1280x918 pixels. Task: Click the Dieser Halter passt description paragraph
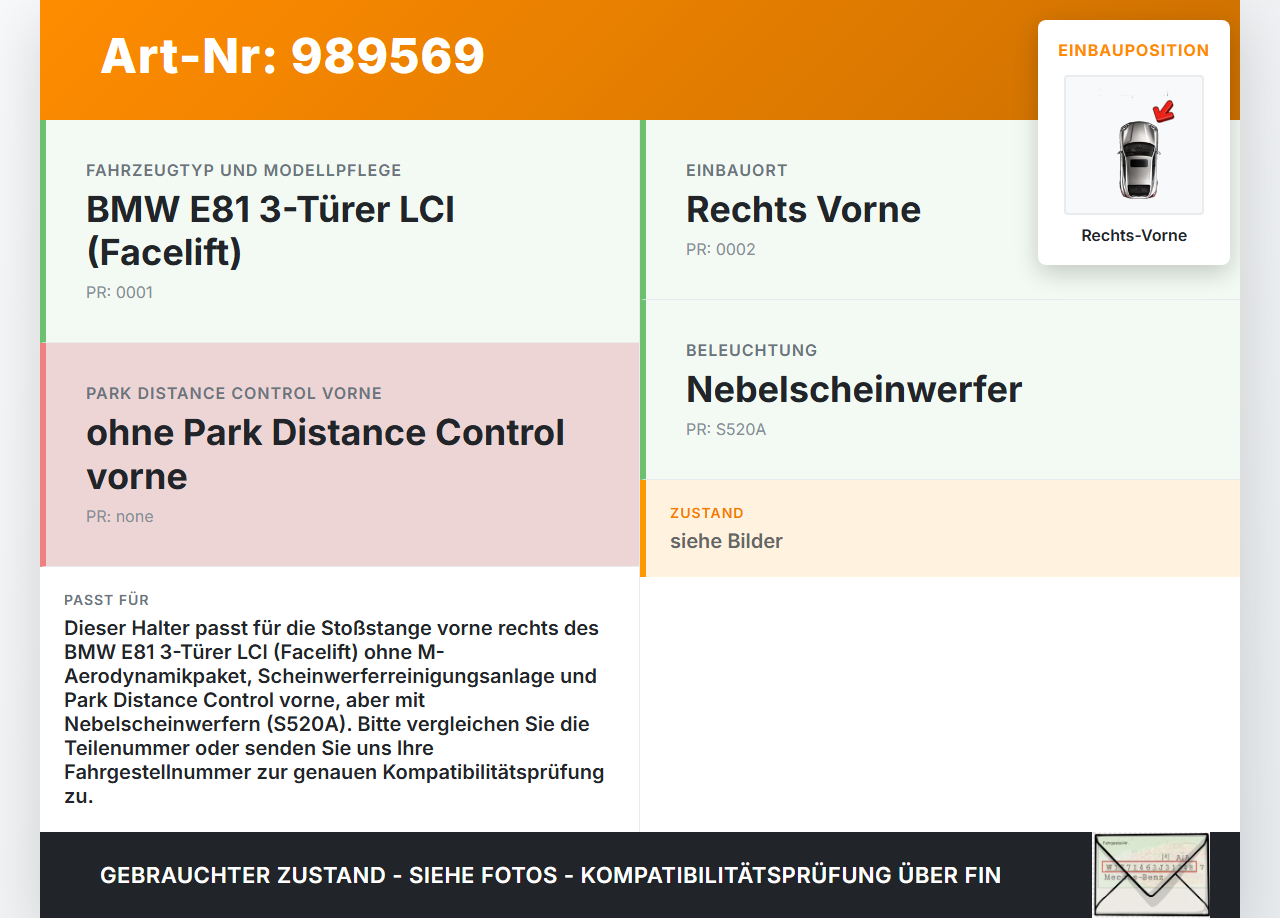click(x=334, y=712)
